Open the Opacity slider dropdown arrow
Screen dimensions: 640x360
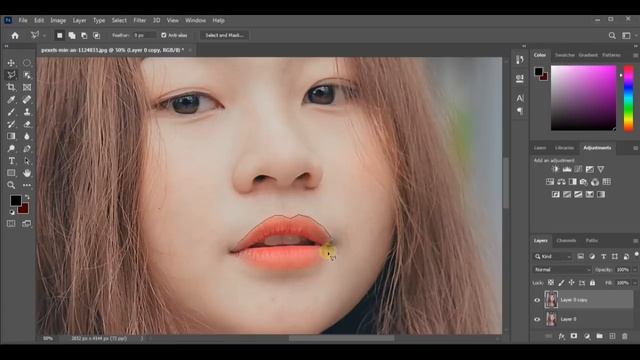point(635,270)
